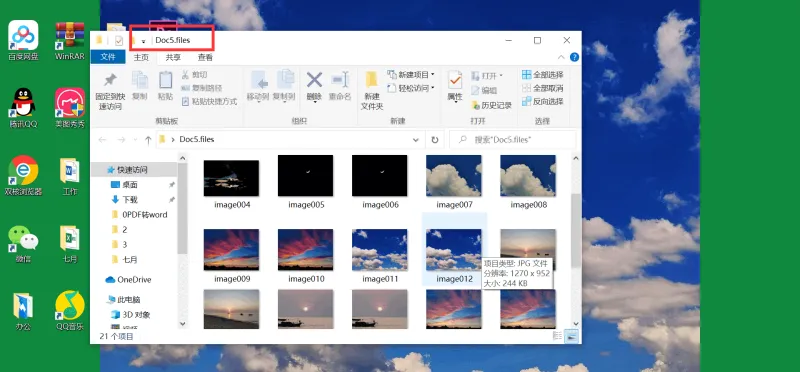Screen dimensions: 800x372
Task: Switch to details view icon in status bar
Action: coord(558,336)
